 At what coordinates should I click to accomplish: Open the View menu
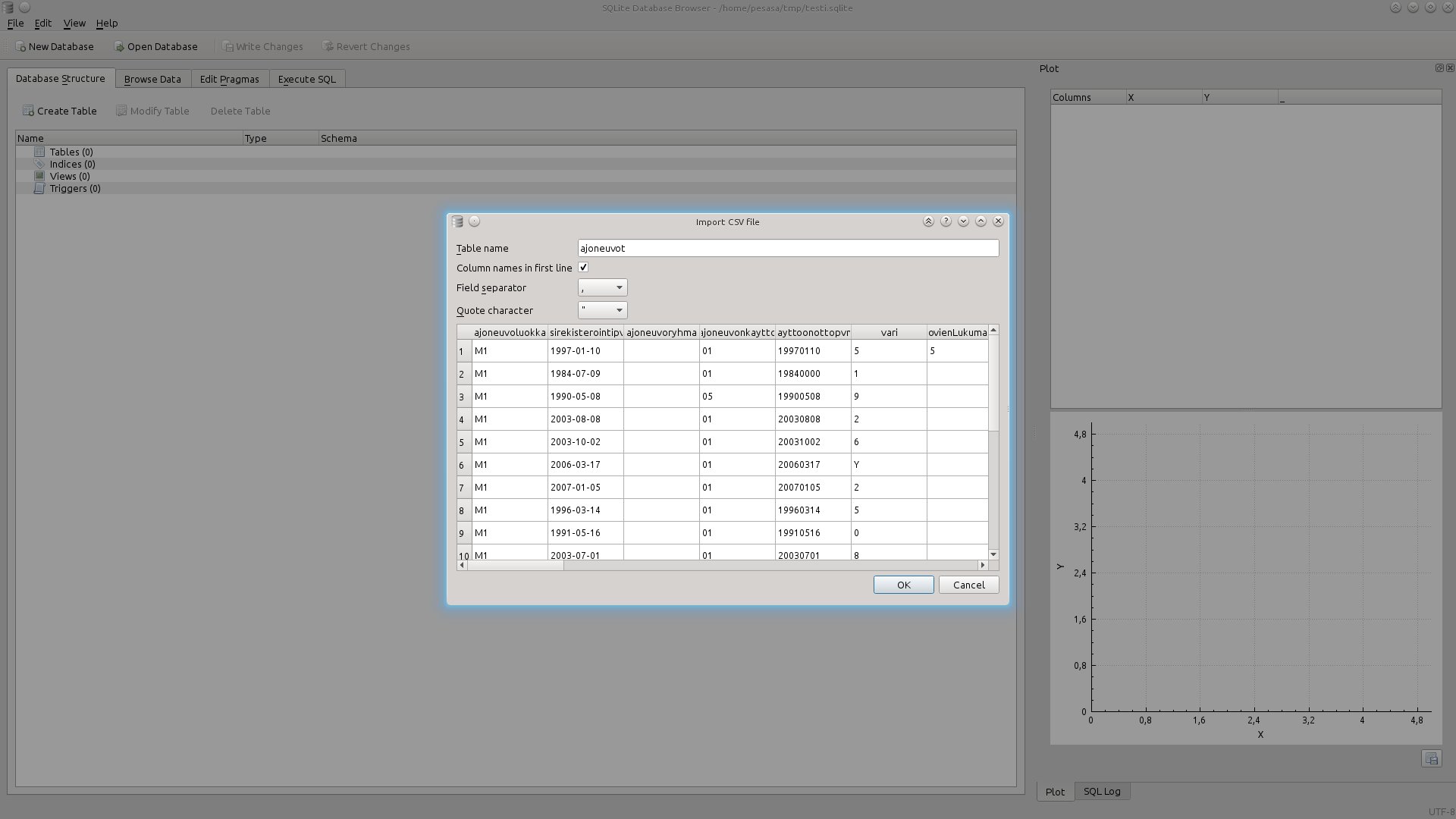pos(74,24)
